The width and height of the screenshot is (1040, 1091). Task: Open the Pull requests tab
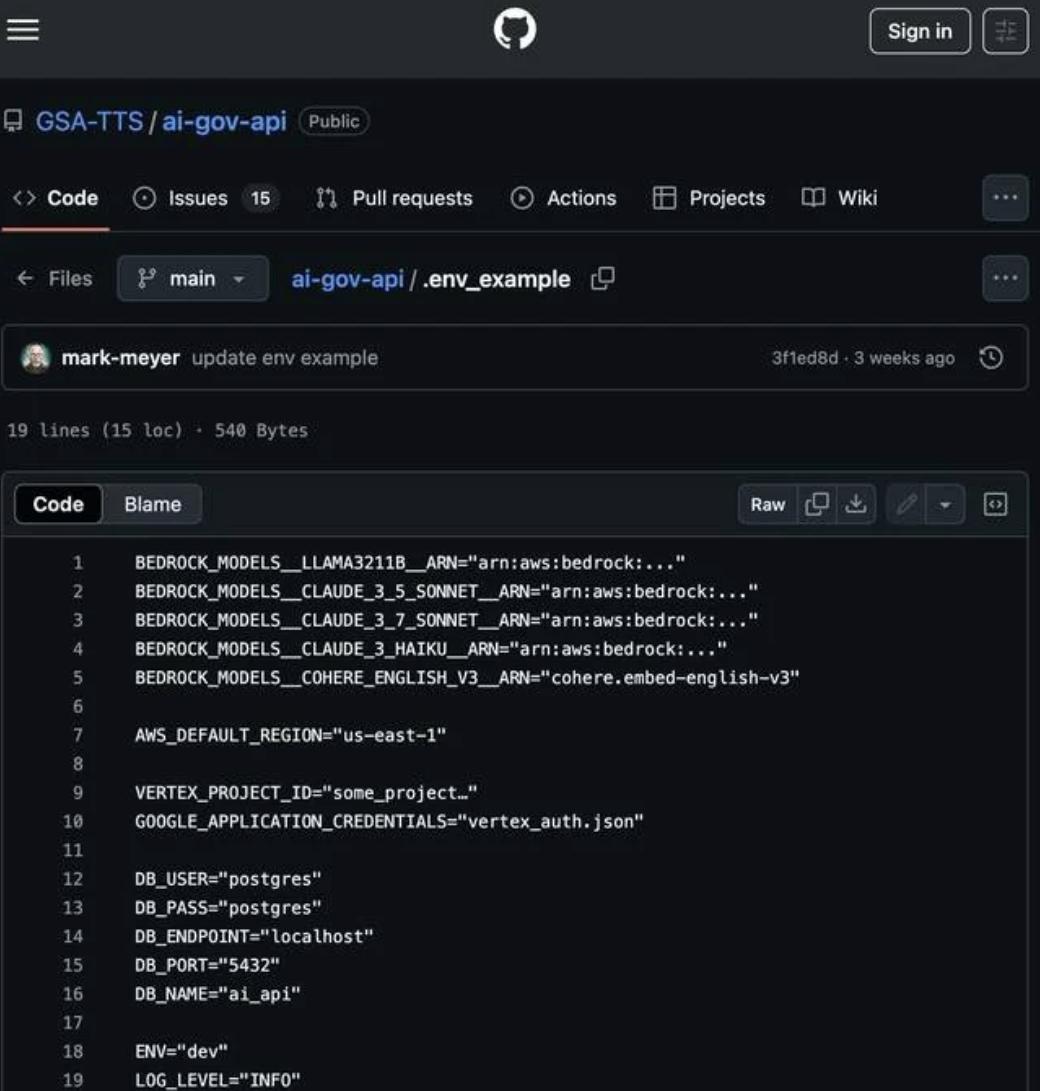tap(394, 198)
